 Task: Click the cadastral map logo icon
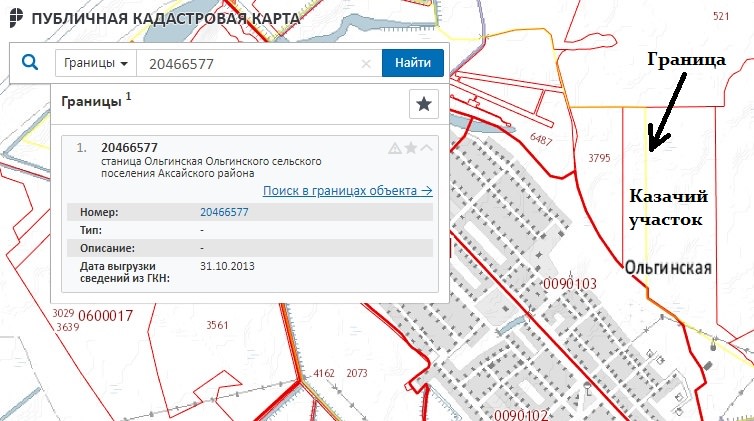coord(15,19)
